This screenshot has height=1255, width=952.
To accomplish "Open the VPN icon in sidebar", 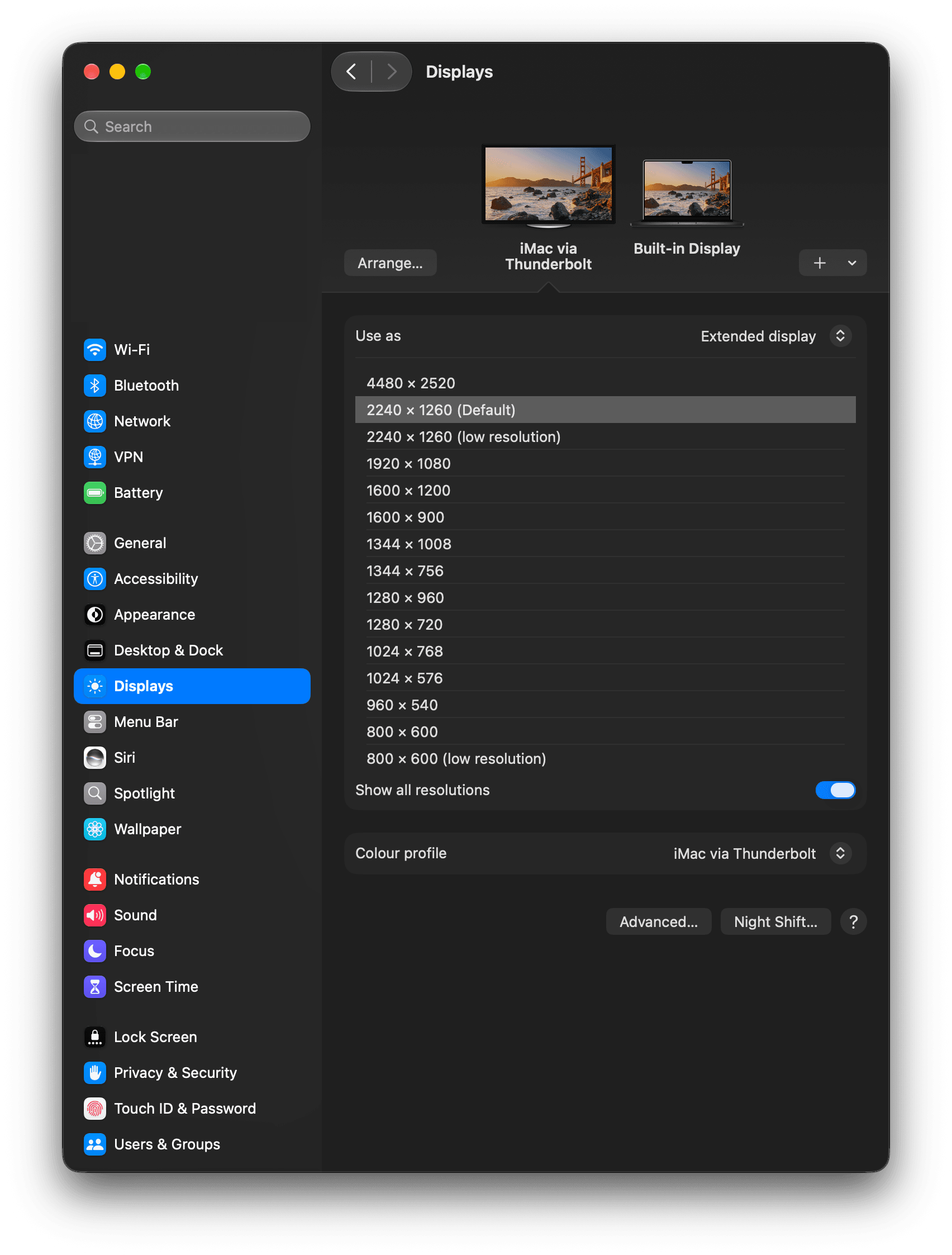I will pos(95,457).
